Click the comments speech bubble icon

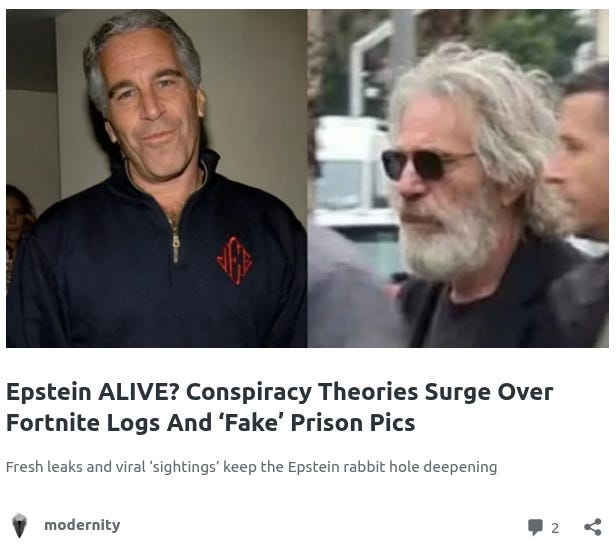[535, 527]
